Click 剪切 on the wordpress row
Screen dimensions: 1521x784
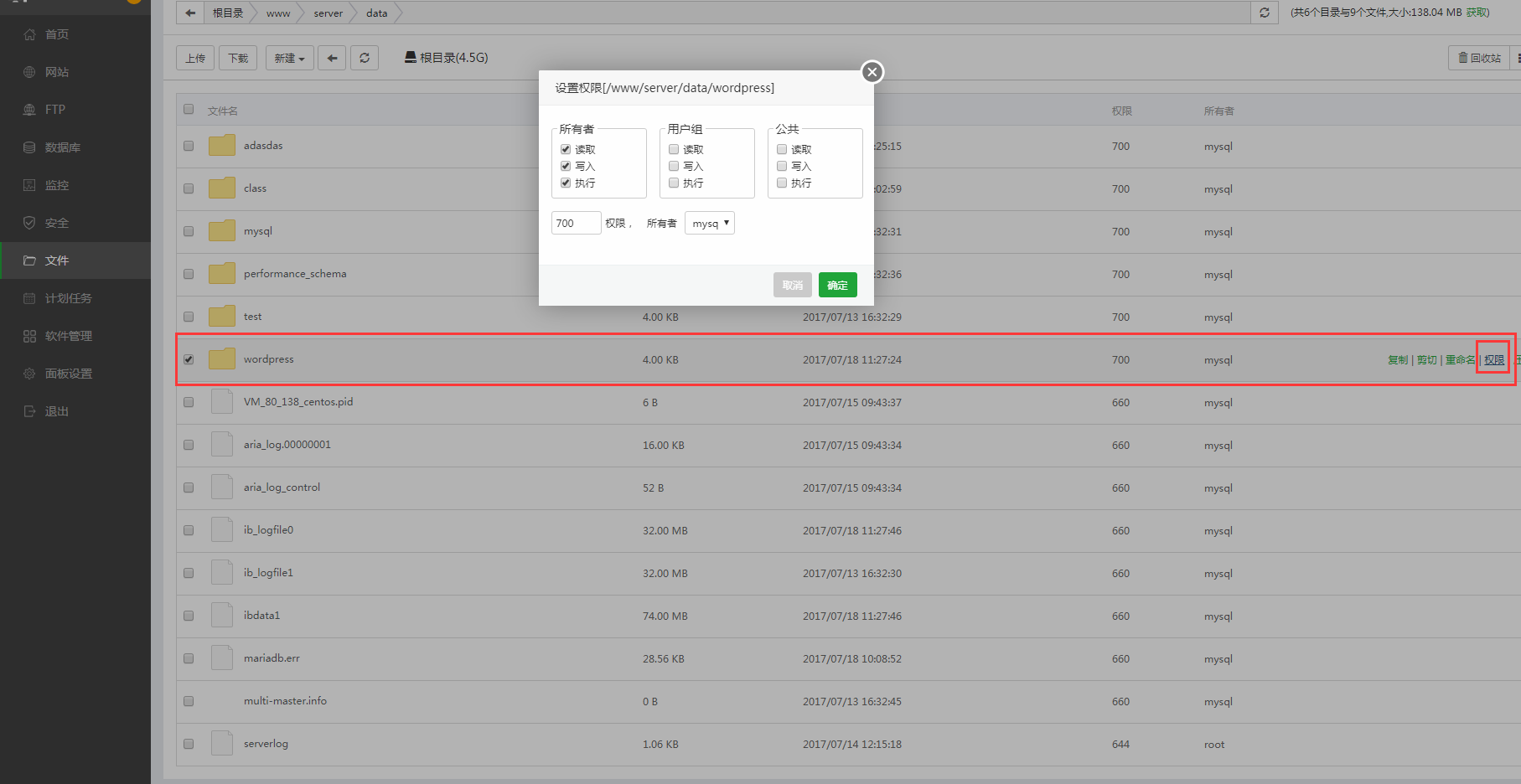click(x=1427, y=360)
